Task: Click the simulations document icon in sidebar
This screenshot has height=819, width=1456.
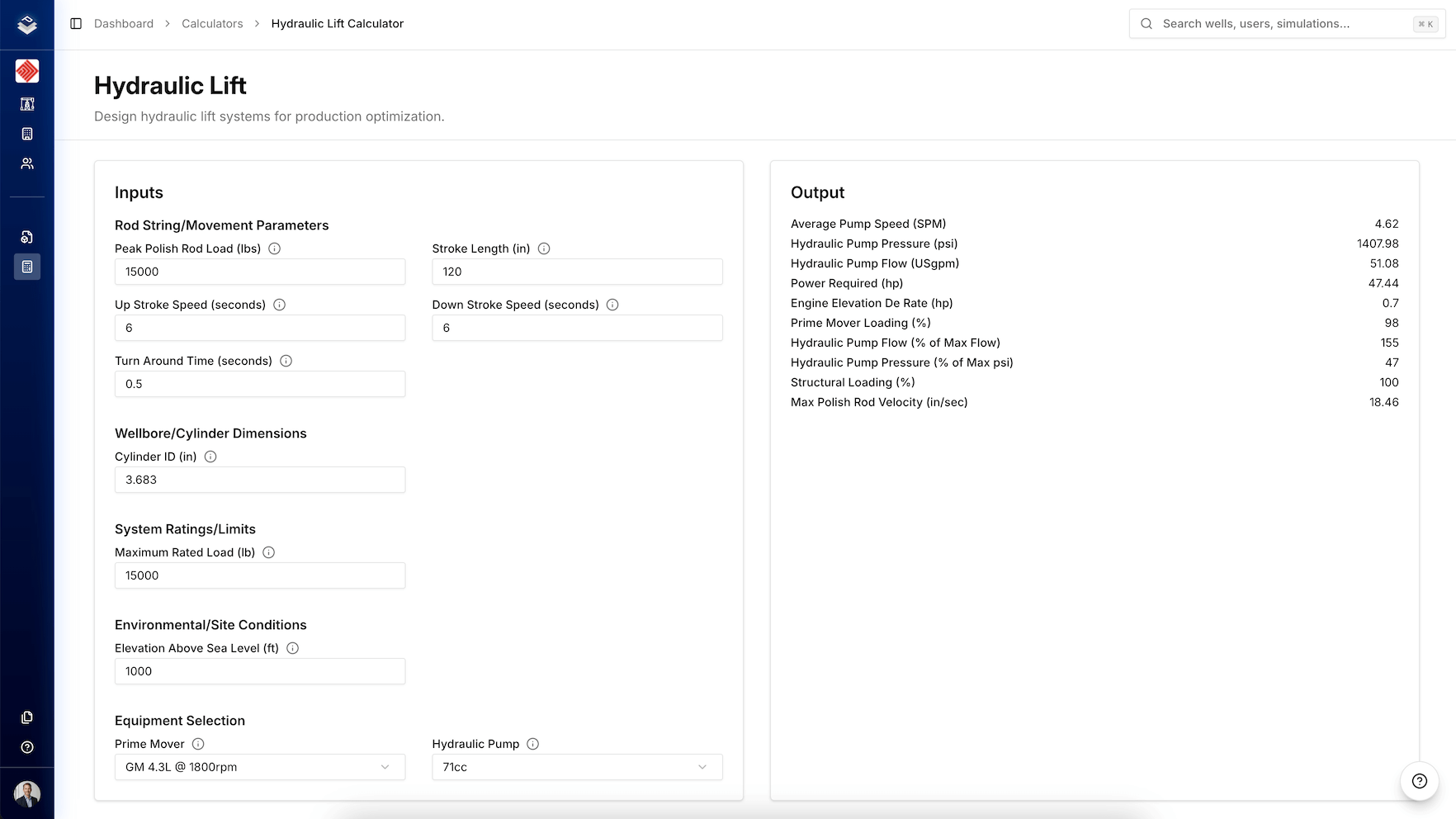Action: [27, 237]
